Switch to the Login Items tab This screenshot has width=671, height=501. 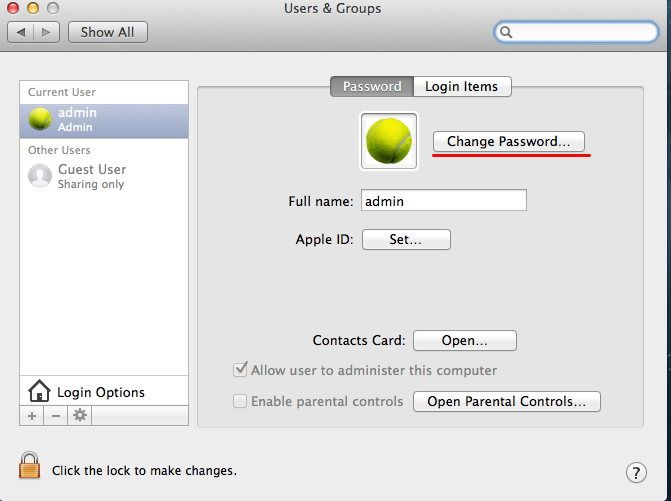(x=461, y=87)
